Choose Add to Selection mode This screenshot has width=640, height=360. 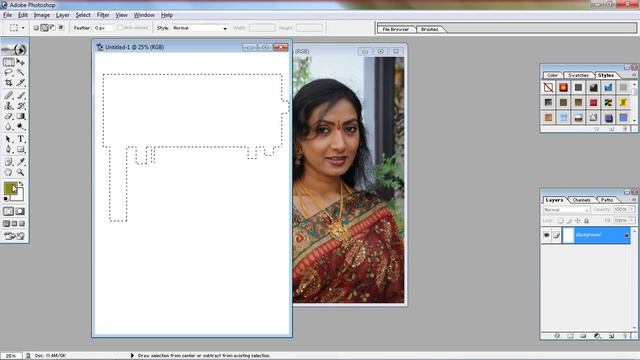pyautogui.click(x=44, y=28)
